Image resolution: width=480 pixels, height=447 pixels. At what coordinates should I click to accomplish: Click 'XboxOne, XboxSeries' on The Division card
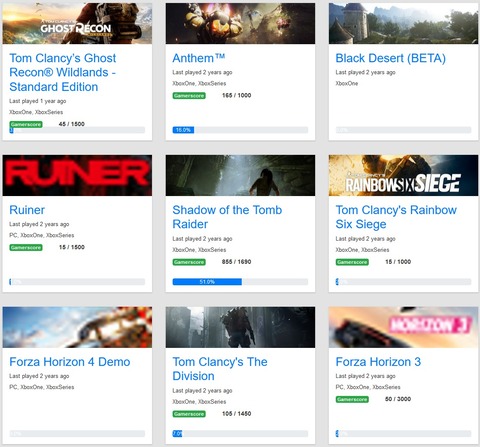point(199,402)
